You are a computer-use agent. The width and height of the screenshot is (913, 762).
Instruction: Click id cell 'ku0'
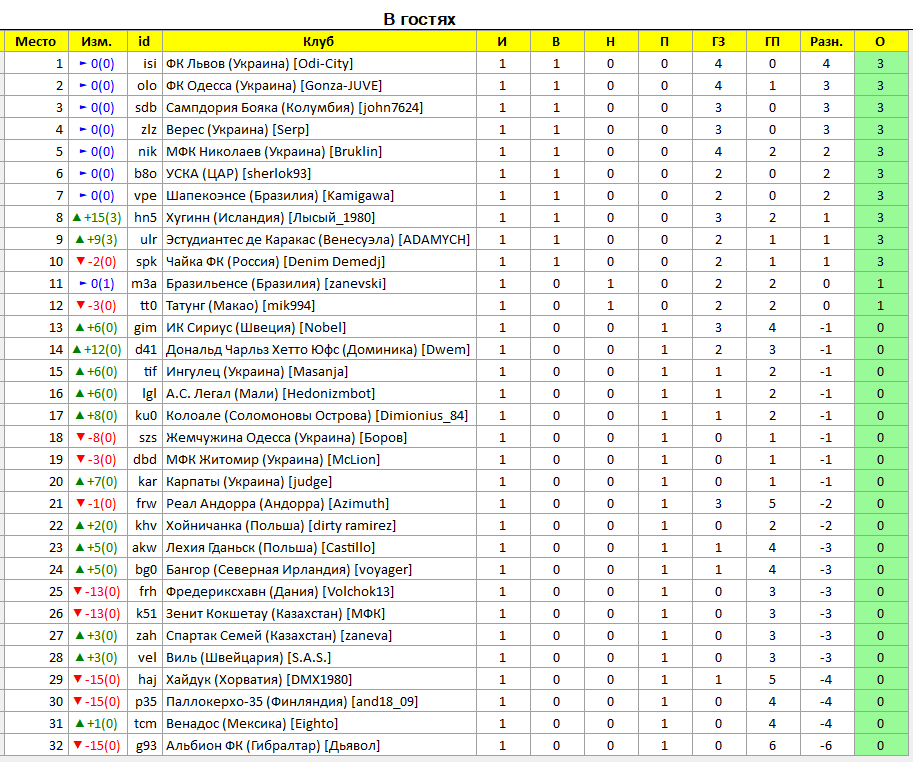pos(146,416)
